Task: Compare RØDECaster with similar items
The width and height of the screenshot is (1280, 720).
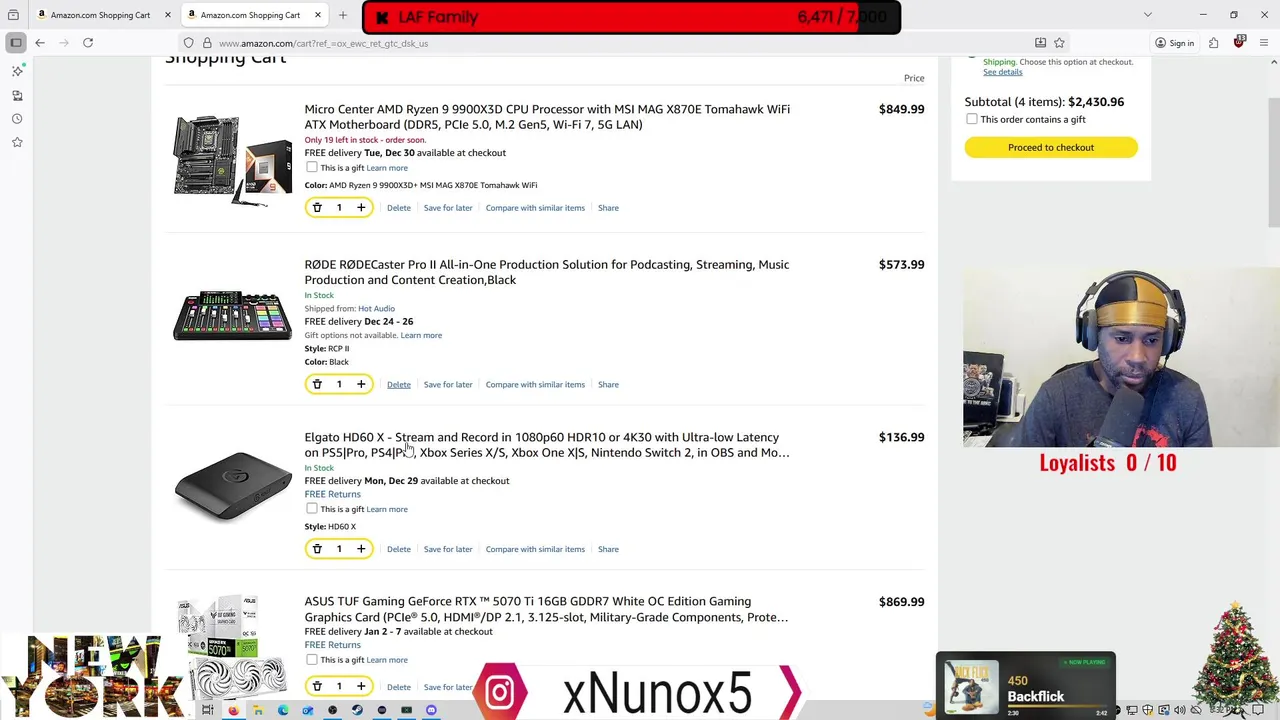Action: click(535, 384)
